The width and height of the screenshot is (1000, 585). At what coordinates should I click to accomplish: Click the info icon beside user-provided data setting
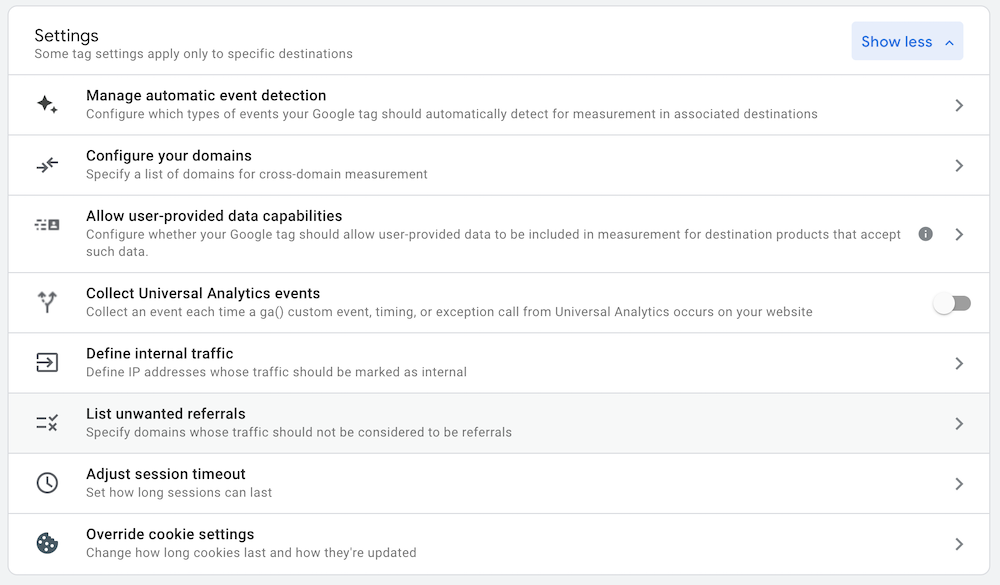pos(925,233)
